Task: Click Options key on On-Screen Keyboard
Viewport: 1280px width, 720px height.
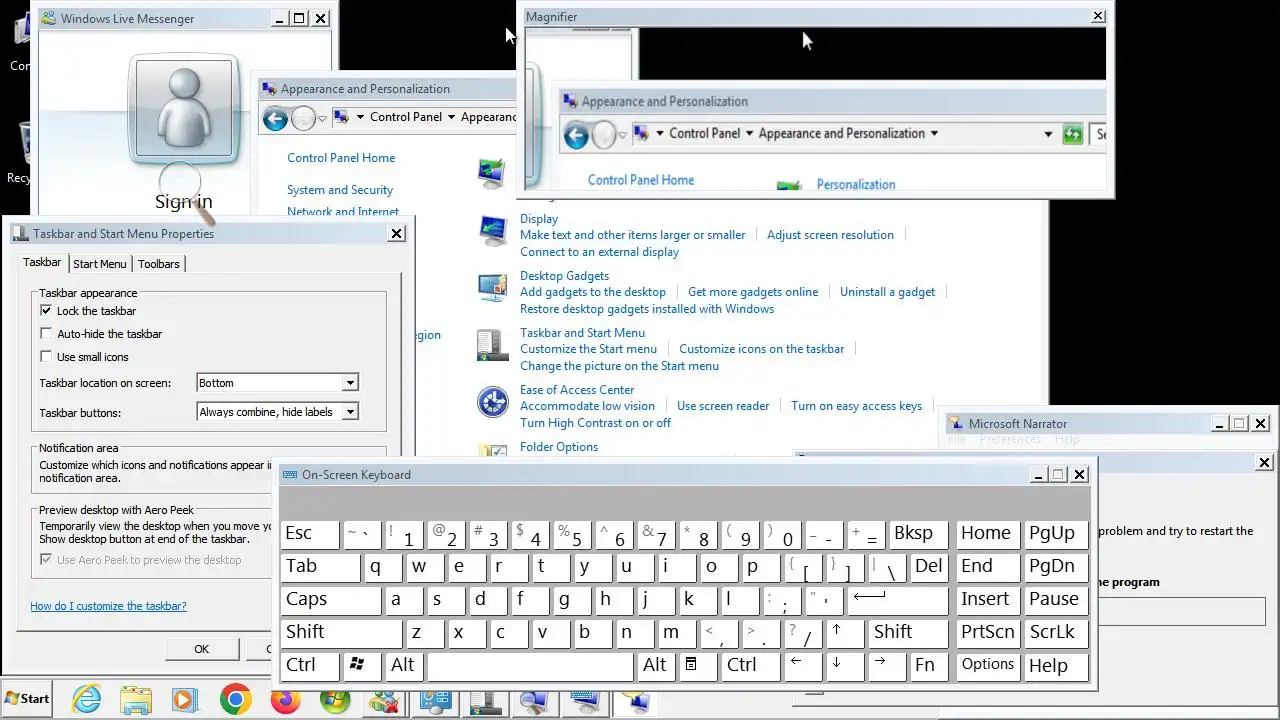Action: [x=988, y=665]
